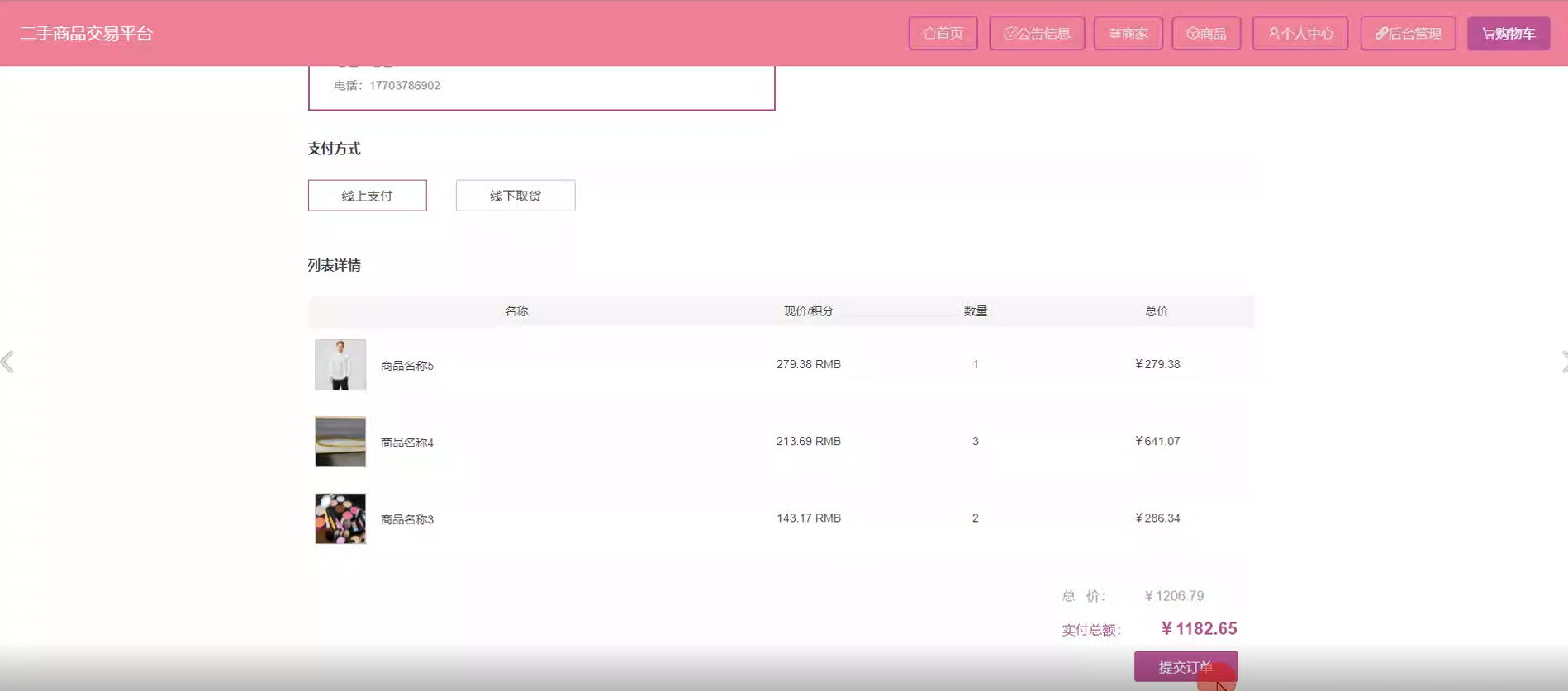This screenshot has height=691, width=1568.
Task: Click the 商品名称5 product name
Action: point(406,365)
